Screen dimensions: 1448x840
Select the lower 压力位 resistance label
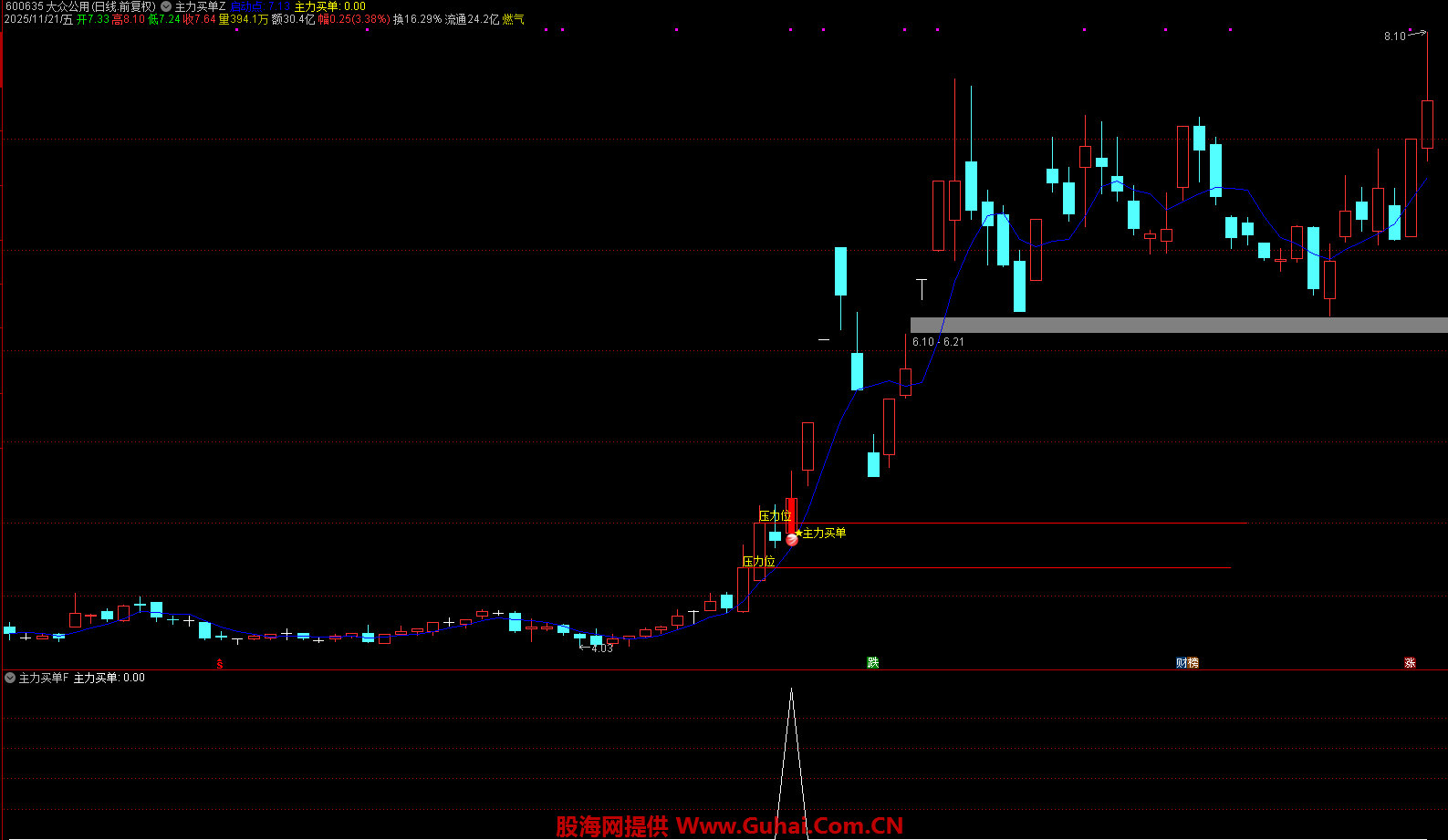(x=758, y=562)
